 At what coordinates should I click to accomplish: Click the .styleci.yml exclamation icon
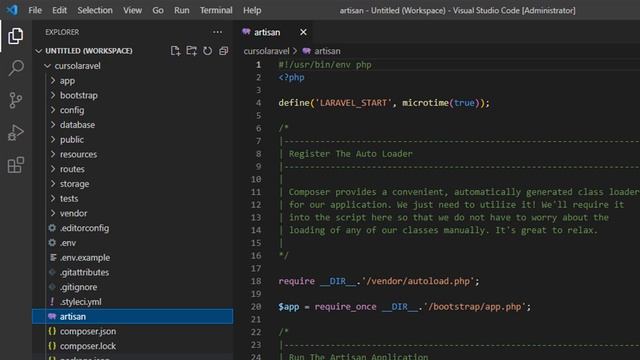click(x=52, y=302)
